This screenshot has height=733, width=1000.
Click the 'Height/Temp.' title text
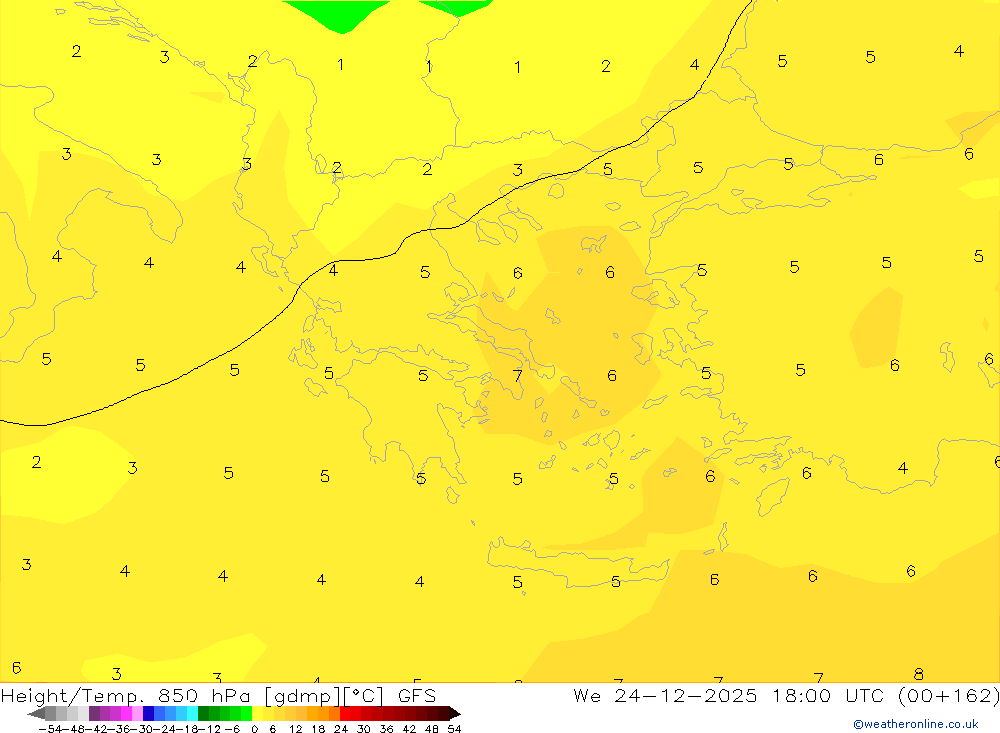73,696
